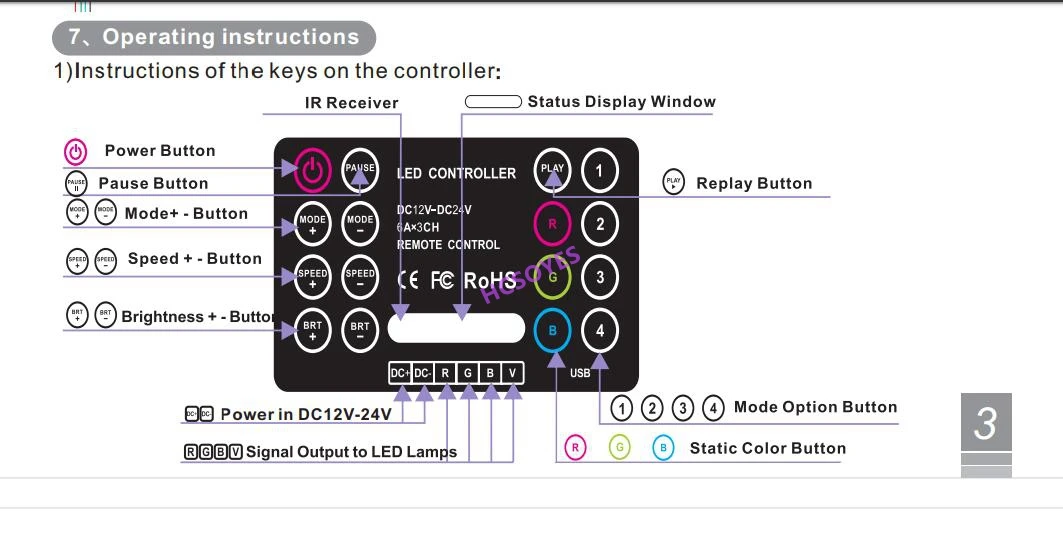Click the pink power button on the controller
1063x550 pixels.
click(313, 170)
